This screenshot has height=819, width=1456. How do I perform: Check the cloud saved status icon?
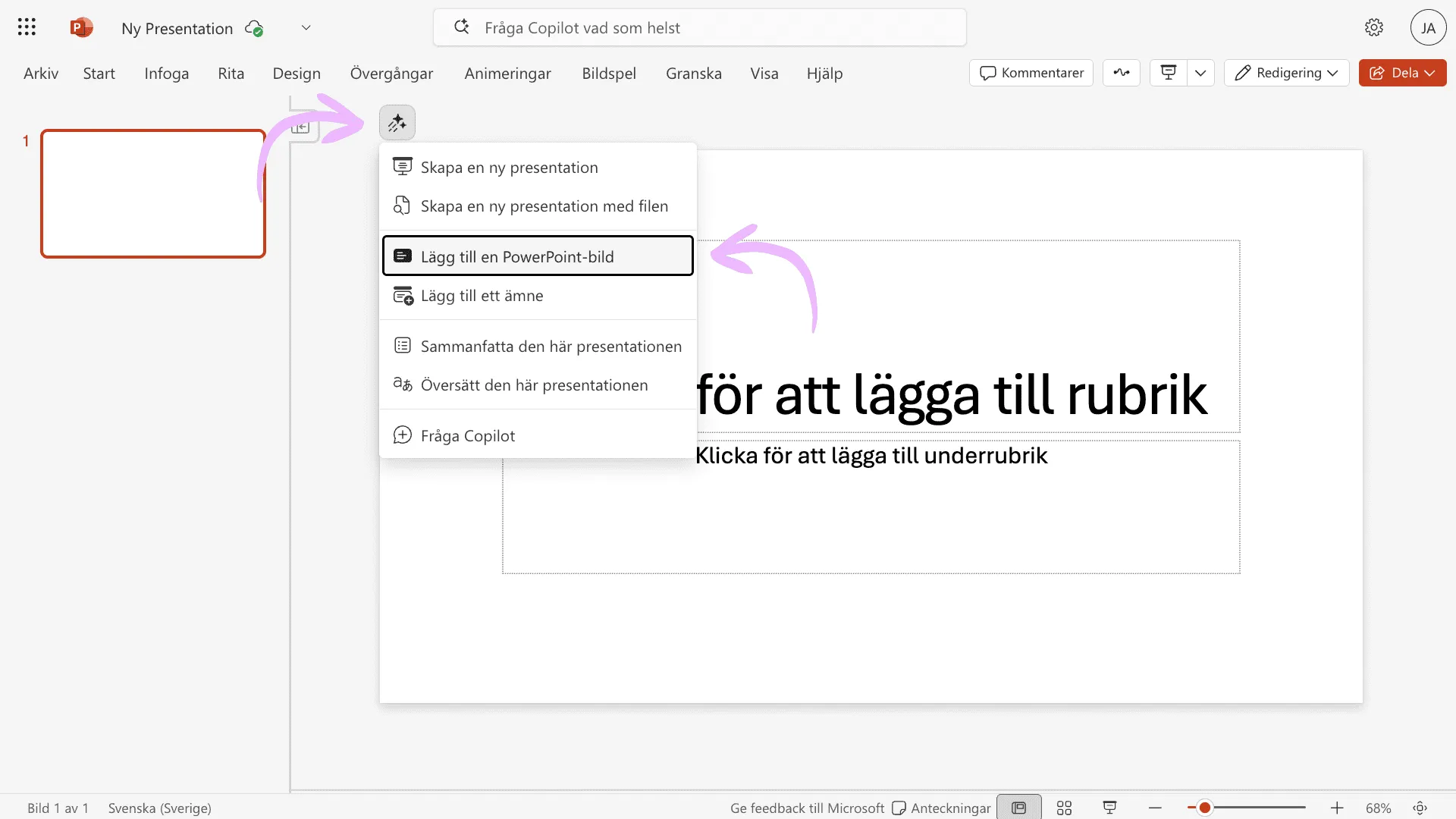coord(254,28)
